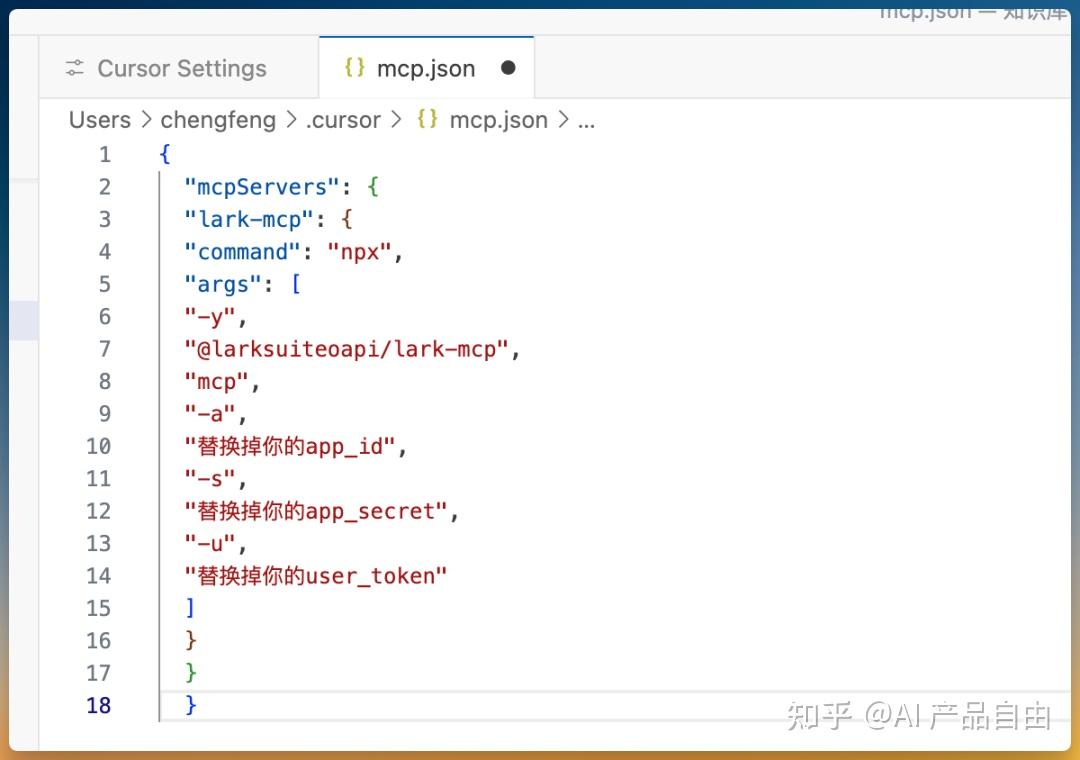Click the "lark-mcp" key text
The height and width of the screenshot is (760, 1080).
click(249, 219)
